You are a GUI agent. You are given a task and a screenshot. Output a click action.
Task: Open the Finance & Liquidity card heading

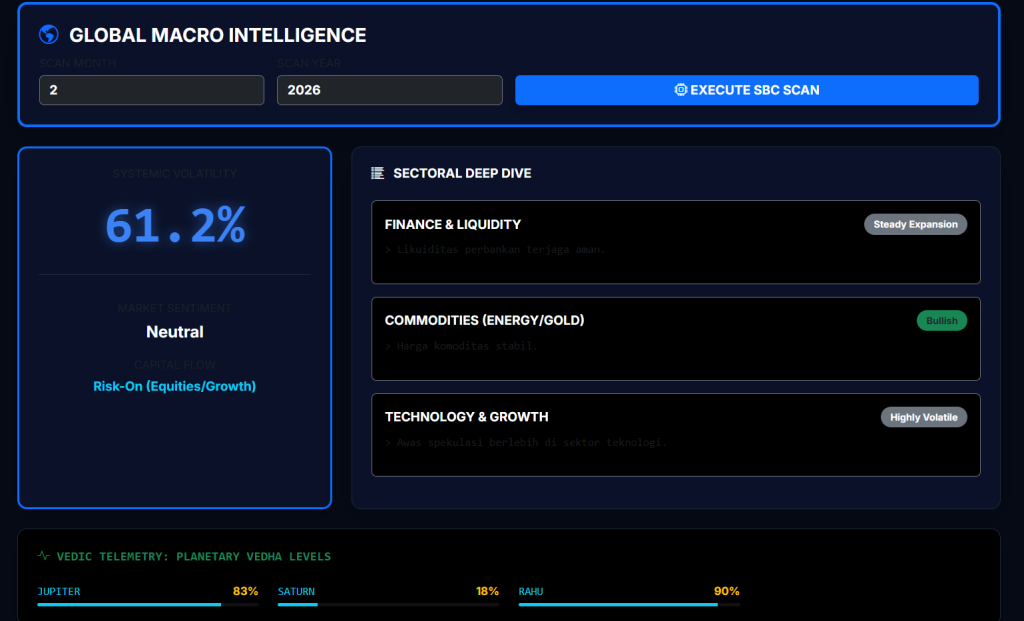[452, 224]
